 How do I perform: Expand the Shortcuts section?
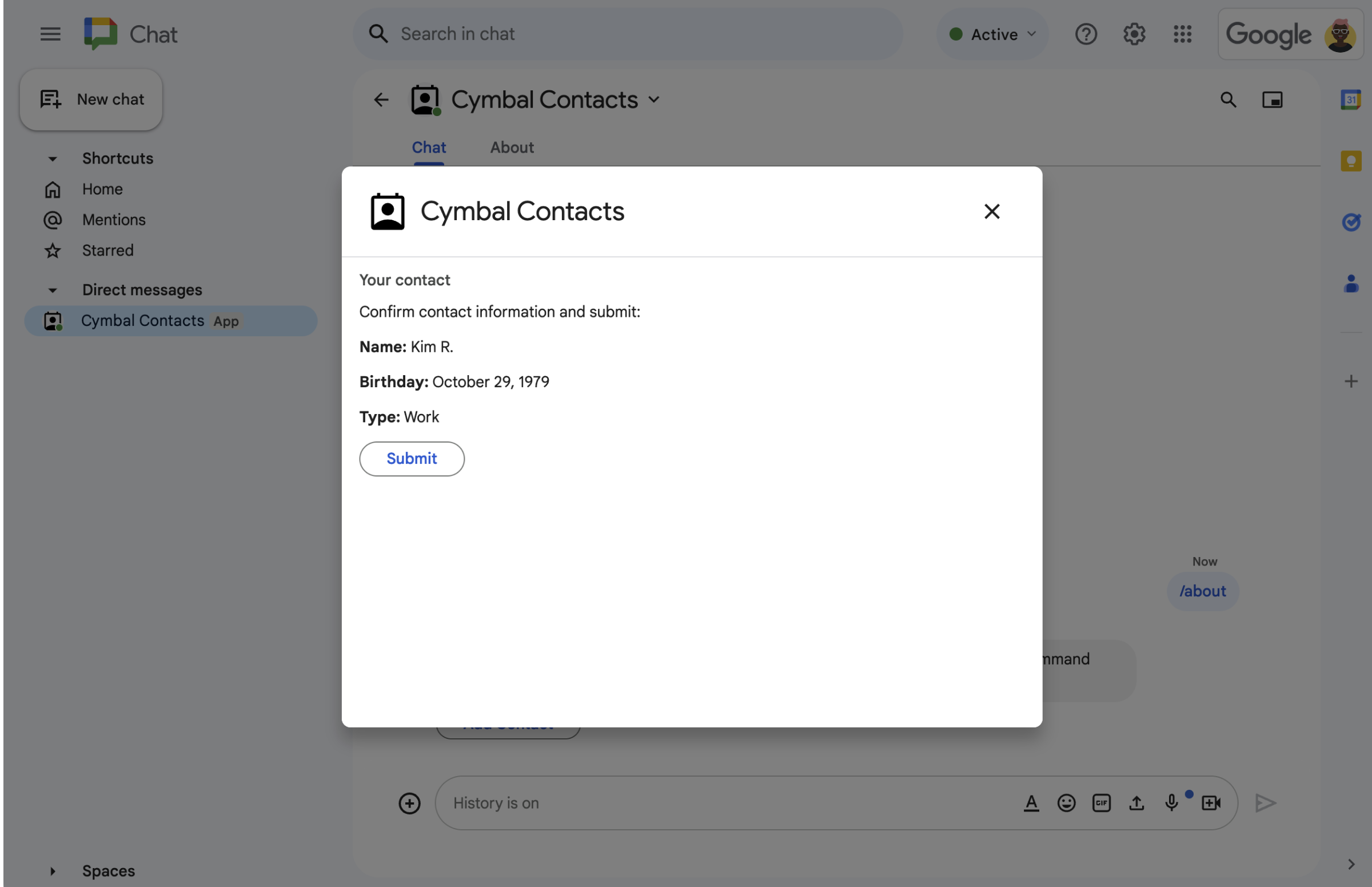coord(51,158)
